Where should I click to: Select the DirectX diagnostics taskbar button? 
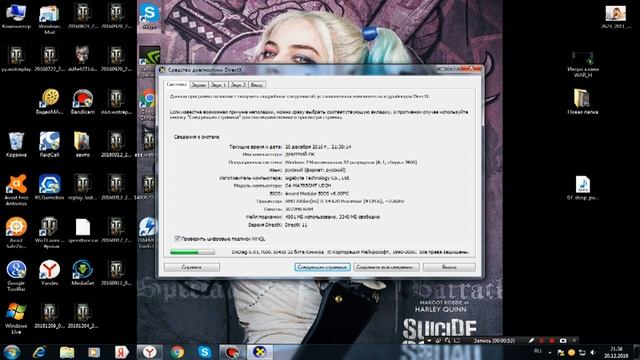pos(260,352)
